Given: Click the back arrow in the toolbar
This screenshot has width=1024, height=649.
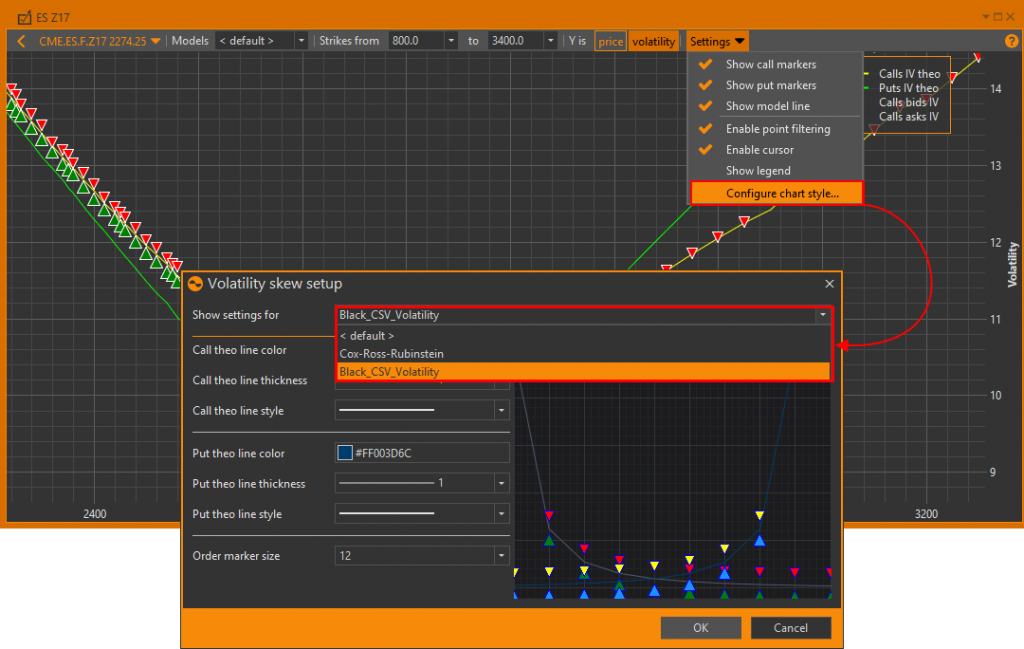Looking at the screenshot, I should tap(22, 41).
